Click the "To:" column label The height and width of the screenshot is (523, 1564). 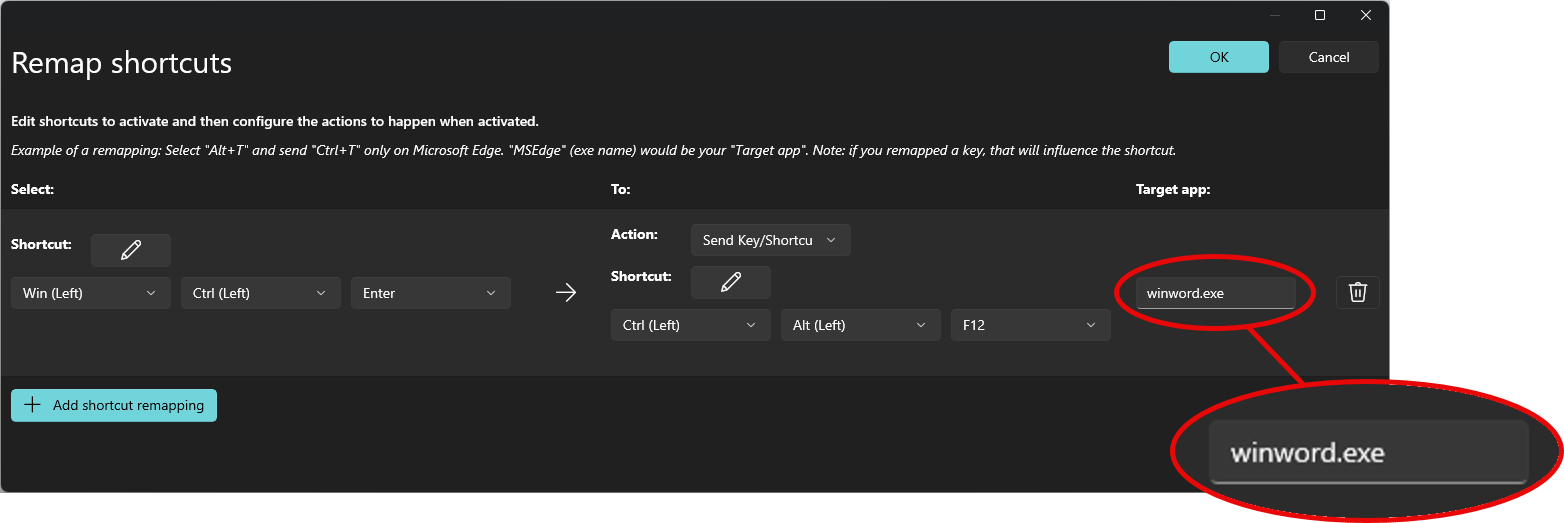pyautogui.click(x=621, y=188)
